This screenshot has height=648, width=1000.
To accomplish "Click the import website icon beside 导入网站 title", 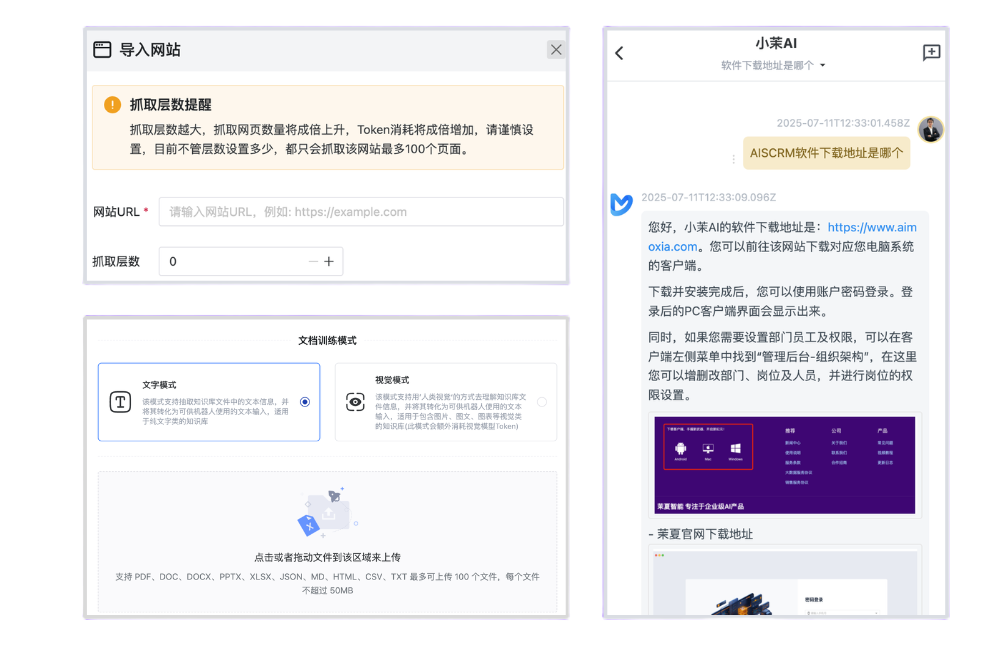I will pyautogui.click(x=103, y=48).
